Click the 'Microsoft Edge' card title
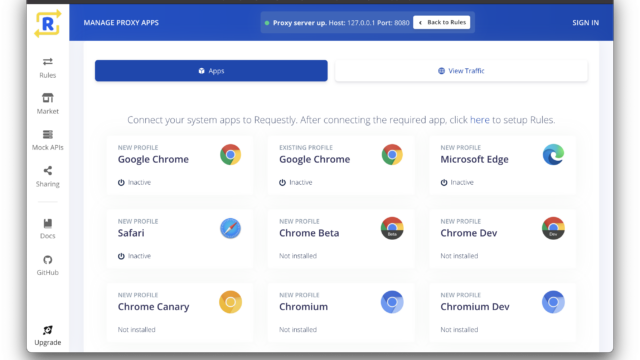This screenshot has height=360, width=640. tap(474, 160)
